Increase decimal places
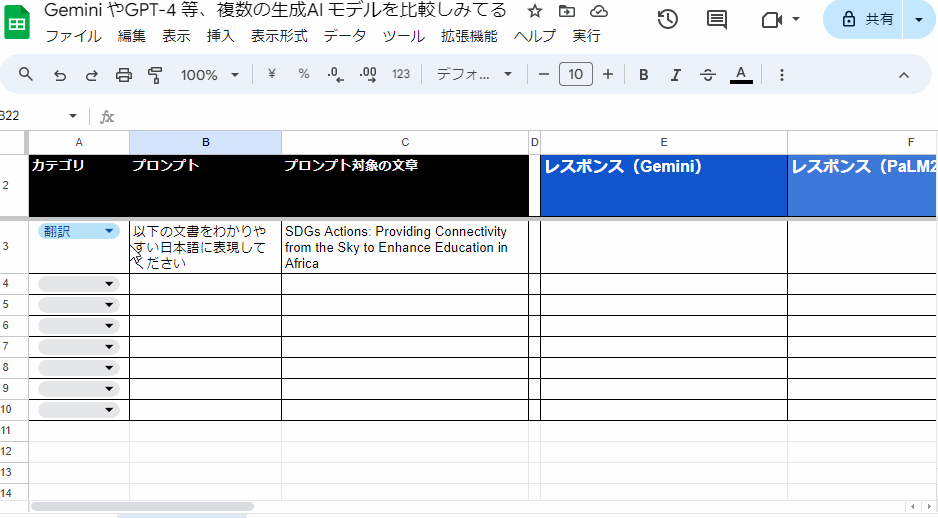This screenshot has width=938, height=518. 368,75
